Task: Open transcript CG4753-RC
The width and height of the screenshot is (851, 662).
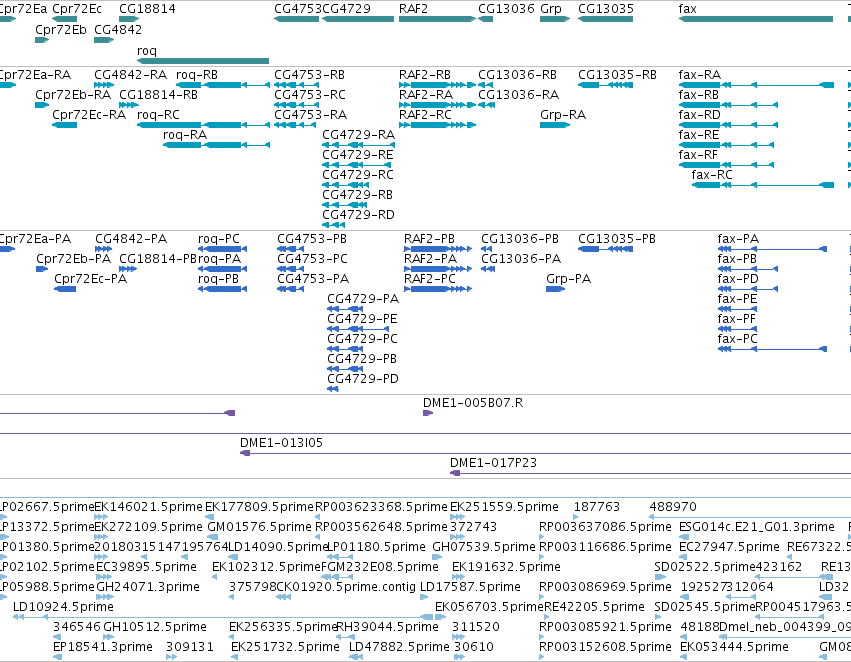Action: pyautogui.click(x=310, y=95)
